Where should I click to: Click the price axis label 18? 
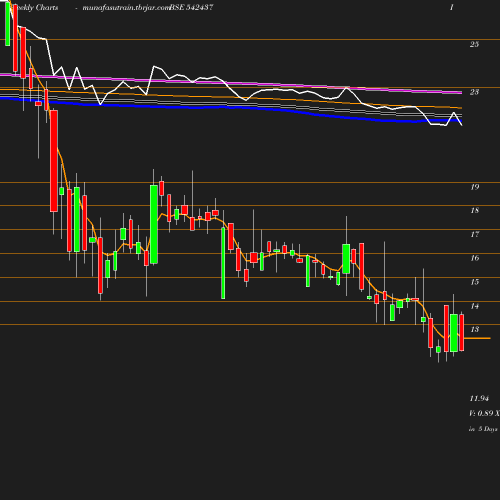(x=475, y=210)
